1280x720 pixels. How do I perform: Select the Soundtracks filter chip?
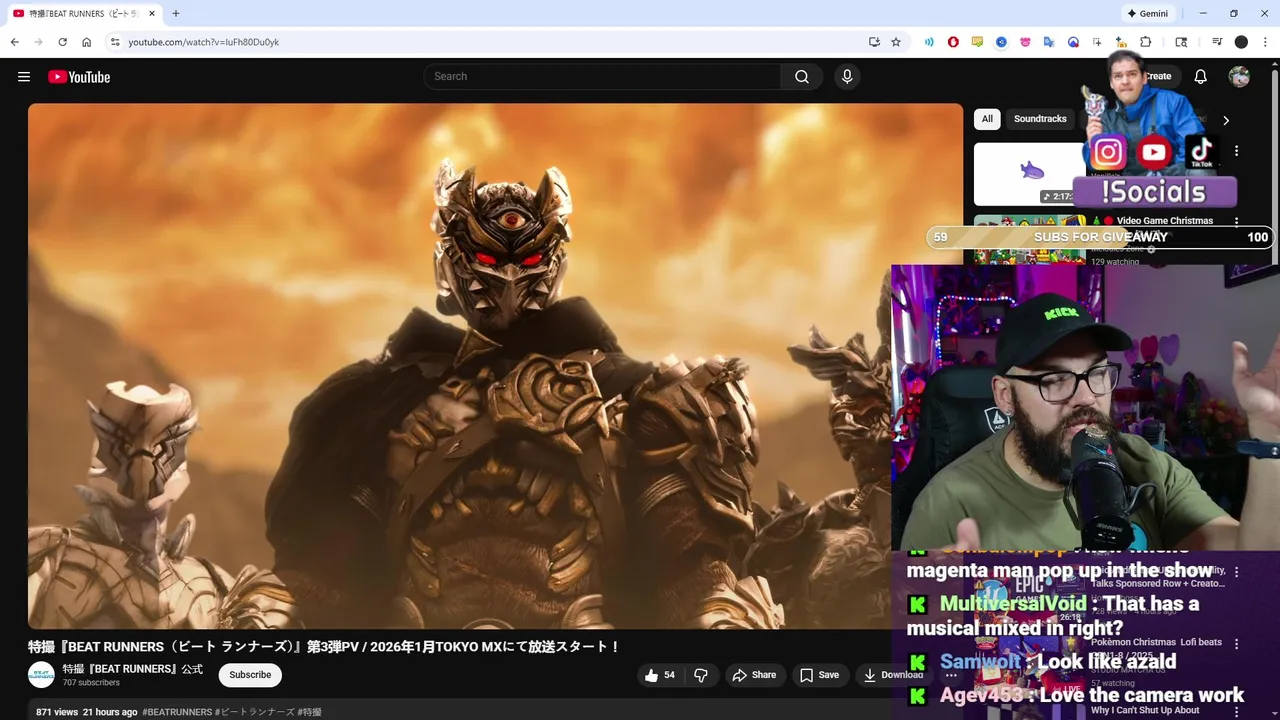[1040, 119]
